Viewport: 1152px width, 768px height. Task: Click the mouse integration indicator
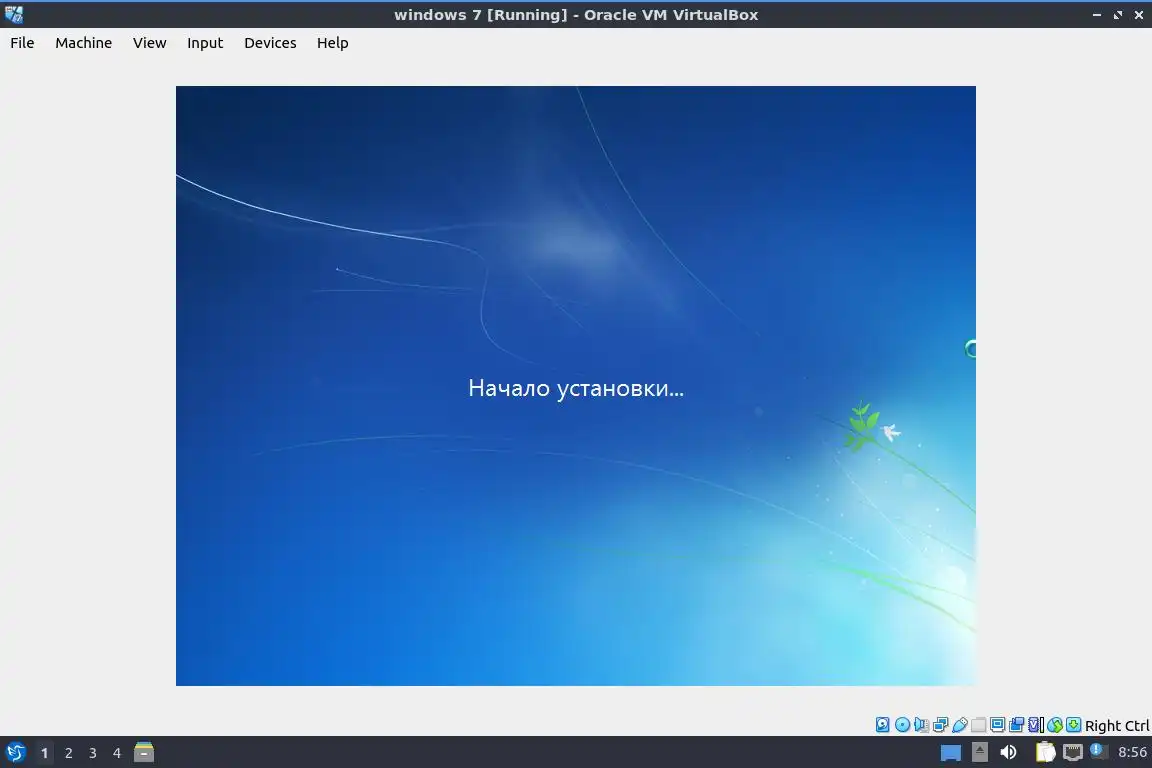pyautogui.click(x=1055, y=725)
